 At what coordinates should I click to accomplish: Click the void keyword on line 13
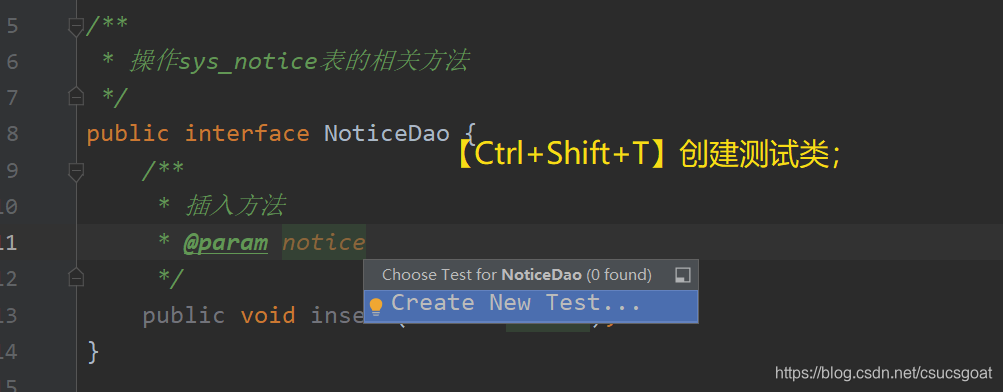tap(268, 315)
